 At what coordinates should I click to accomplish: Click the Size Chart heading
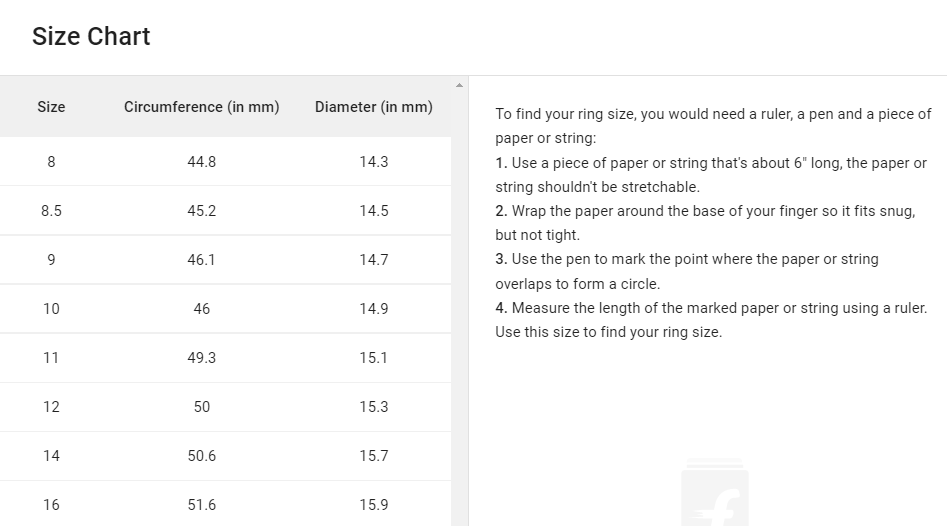(x=91, y=36)
